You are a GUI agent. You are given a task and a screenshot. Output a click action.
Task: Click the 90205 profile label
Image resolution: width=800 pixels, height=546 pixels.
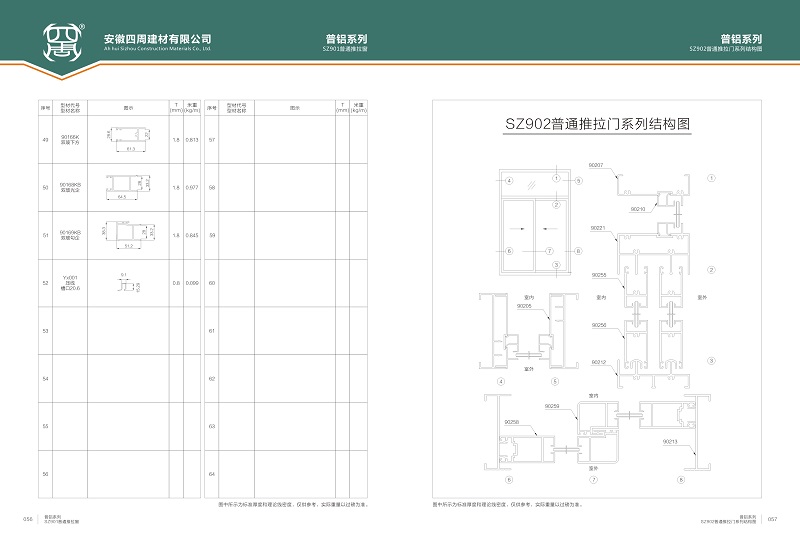pyautogui.click(x=524, y=306)
